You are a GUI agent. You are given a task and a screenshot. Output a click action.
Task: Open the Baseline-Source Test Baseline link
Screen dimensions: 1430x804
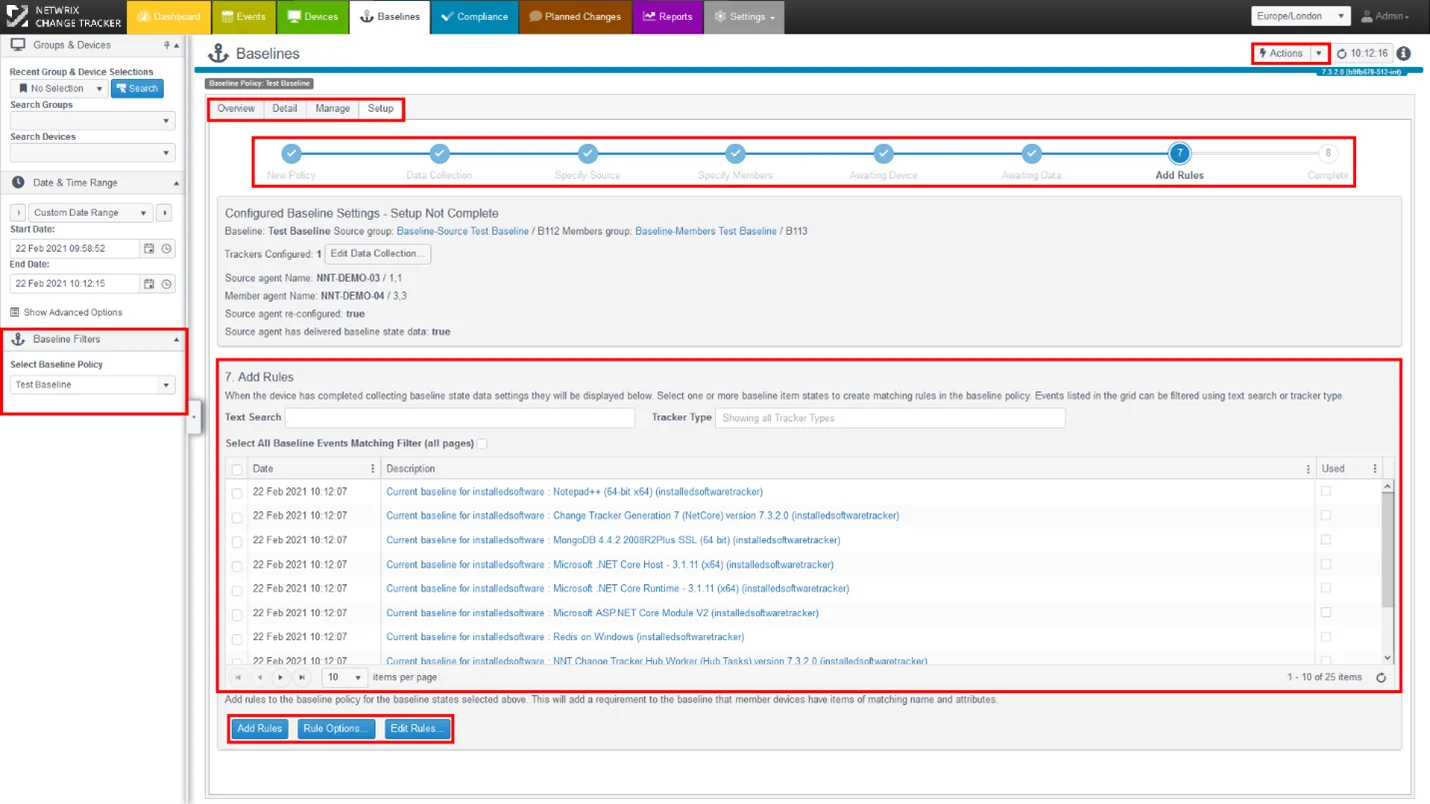click(463, 231)
